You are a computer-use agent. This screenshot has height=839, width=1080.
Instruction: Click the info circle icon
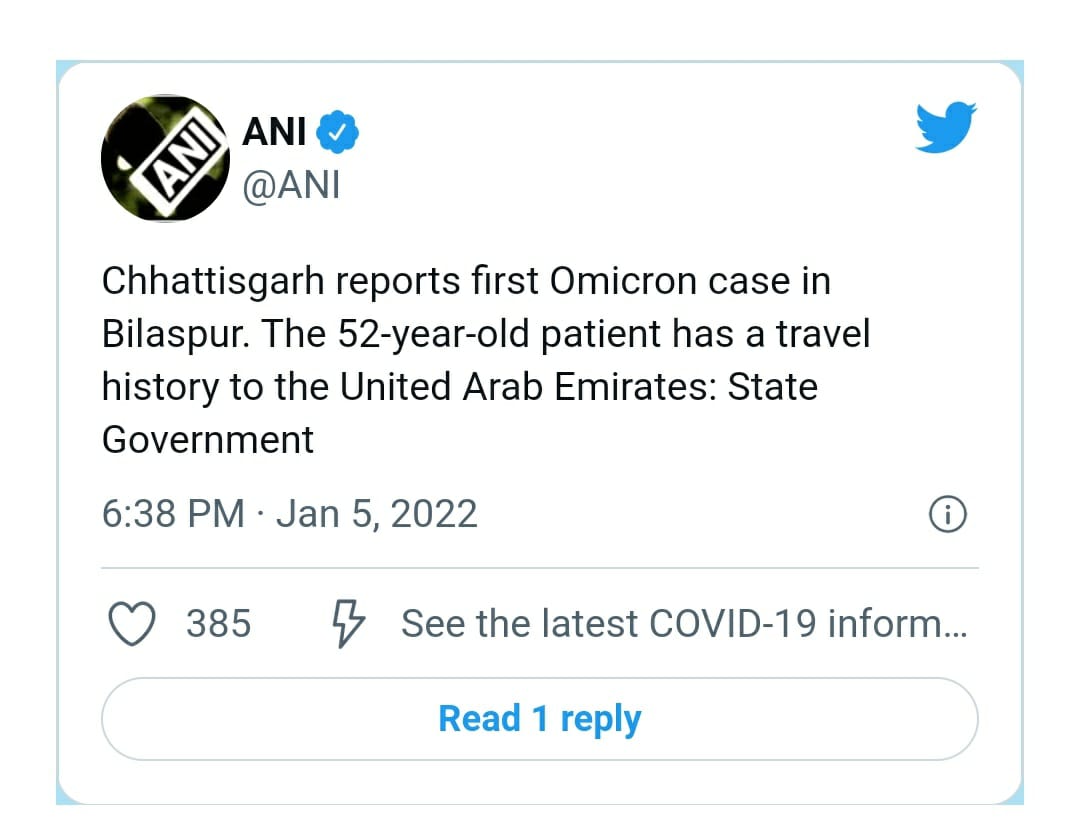tap(948, 514)
